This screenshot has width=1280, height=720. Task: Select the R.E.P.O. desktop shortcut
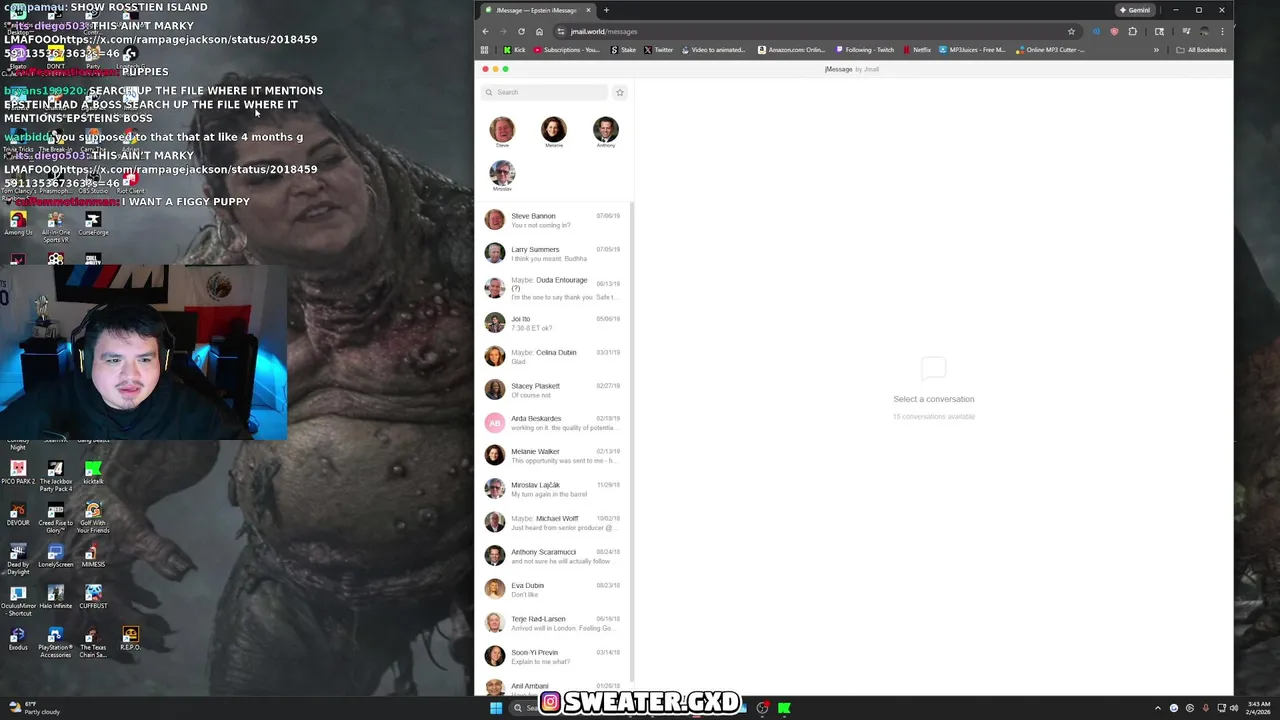point(130,639)
